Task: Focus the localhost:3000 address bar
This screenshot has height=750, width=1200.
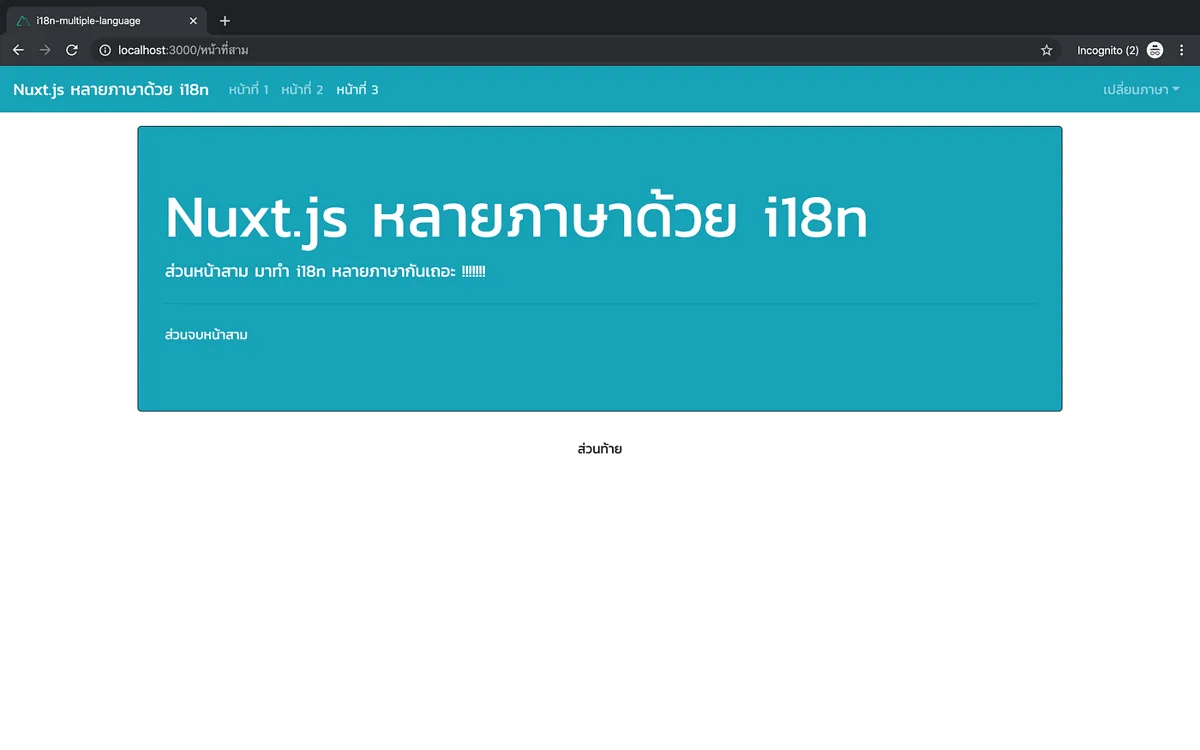Action: click(575, 50)
